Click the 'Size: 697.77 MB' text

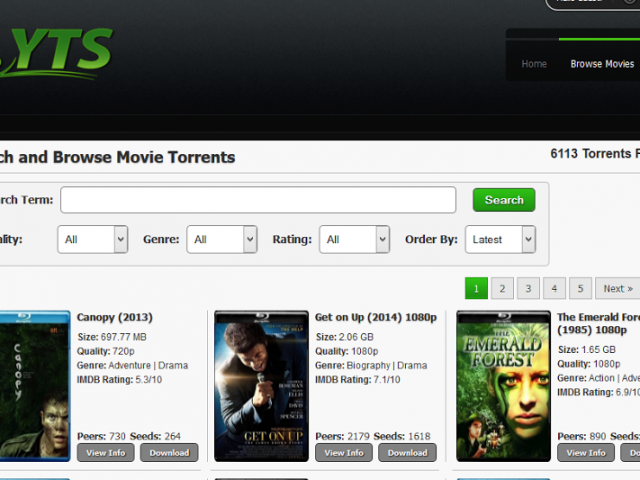112,337
